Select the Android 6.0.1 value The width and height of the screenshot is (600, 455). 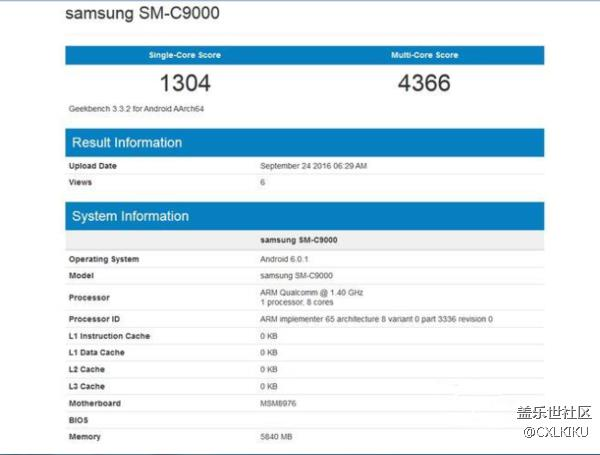point(284,259)
